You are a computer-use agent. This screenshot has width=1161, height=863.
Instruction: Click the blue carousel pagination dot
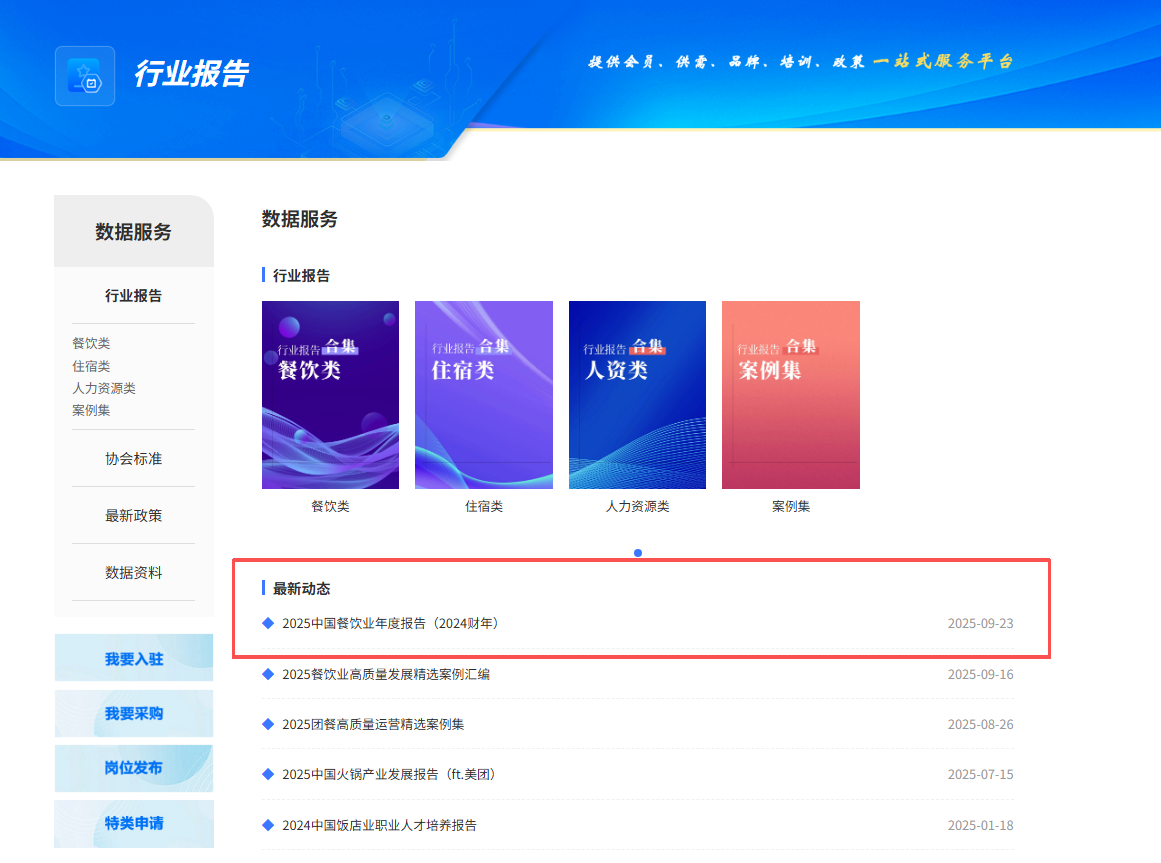click(638, 553)
